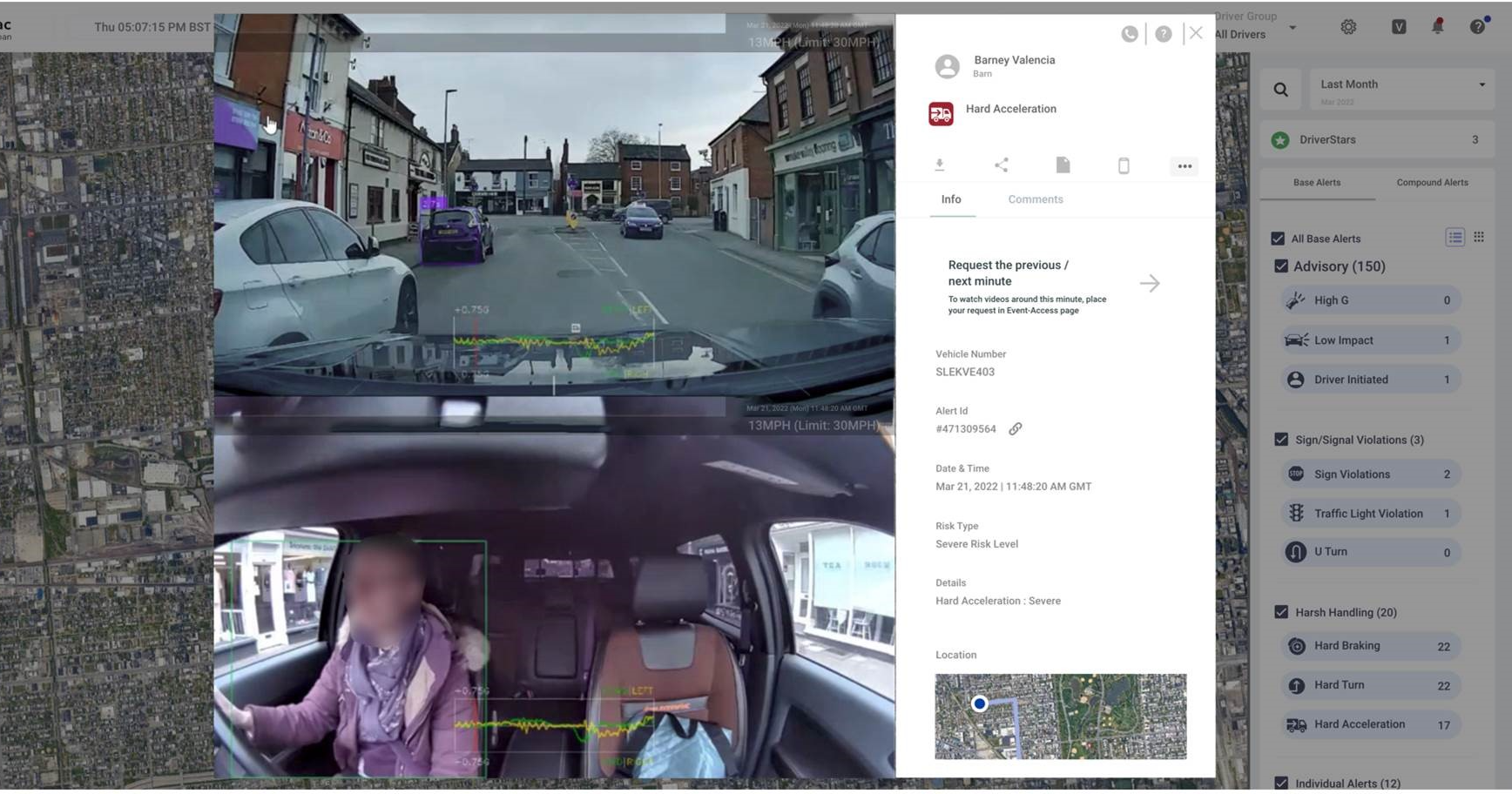Share the alert event
Viewport: 1512px width, 794px height.
(1001, 165)
